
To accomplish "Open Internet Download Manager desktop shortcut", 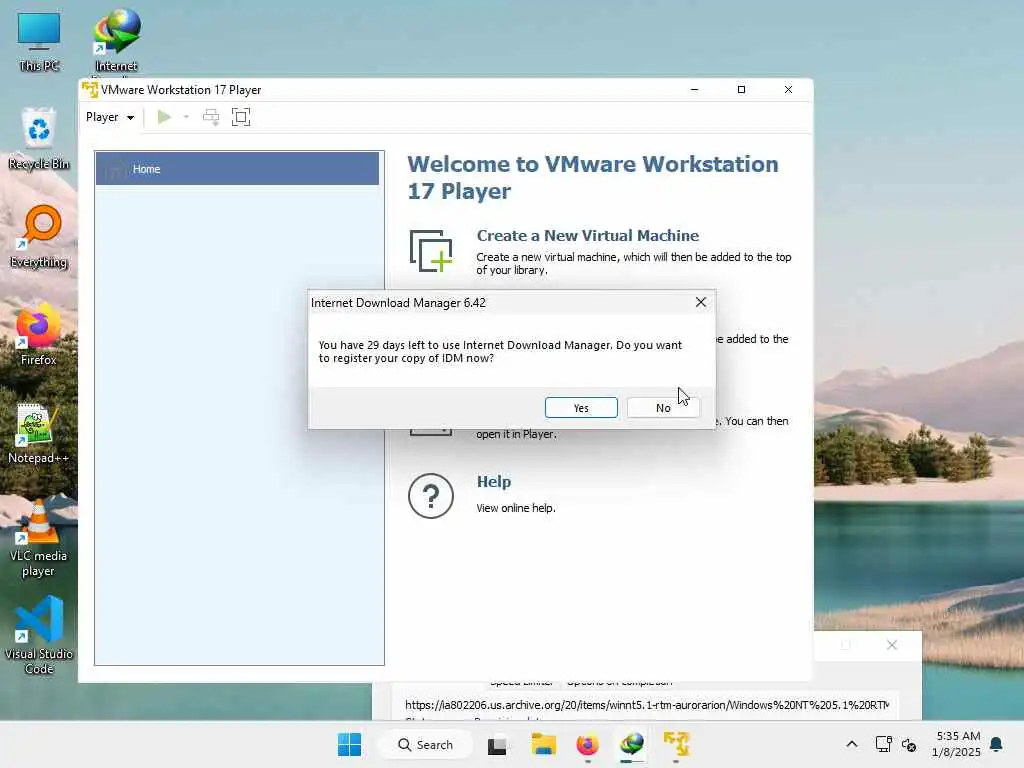I will click(116, 42).
